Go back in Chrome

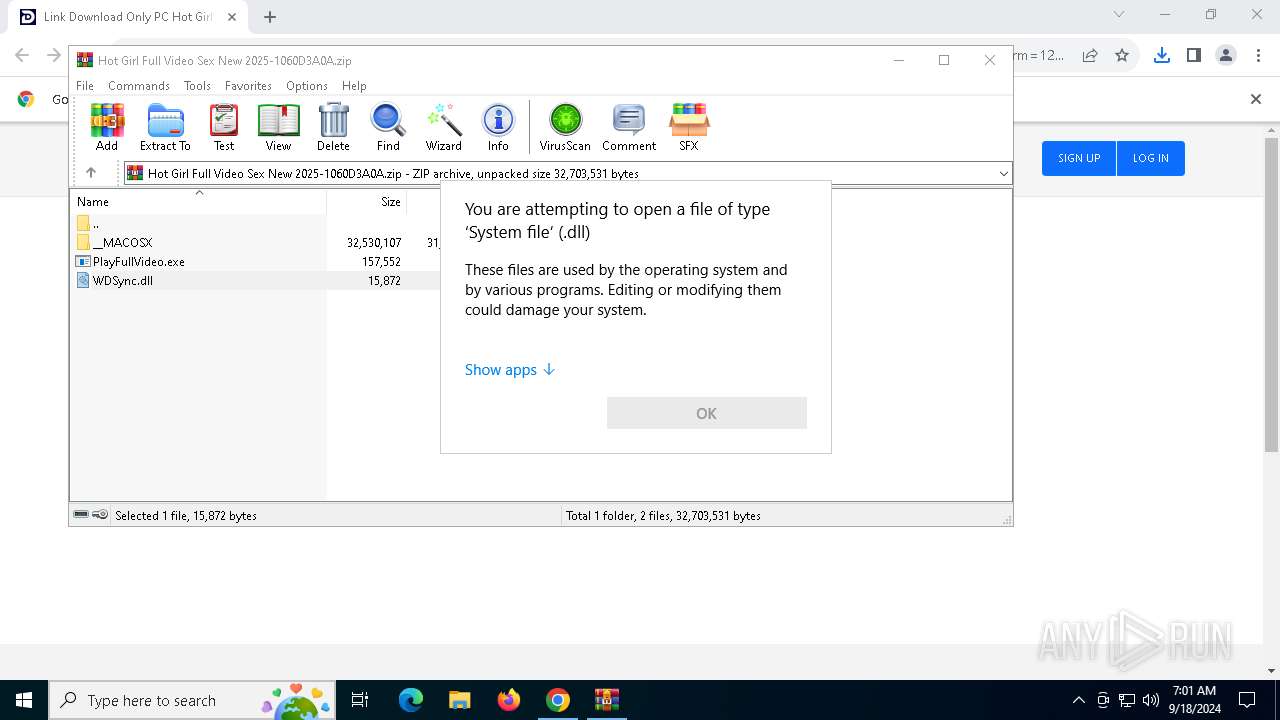[22, 55]
